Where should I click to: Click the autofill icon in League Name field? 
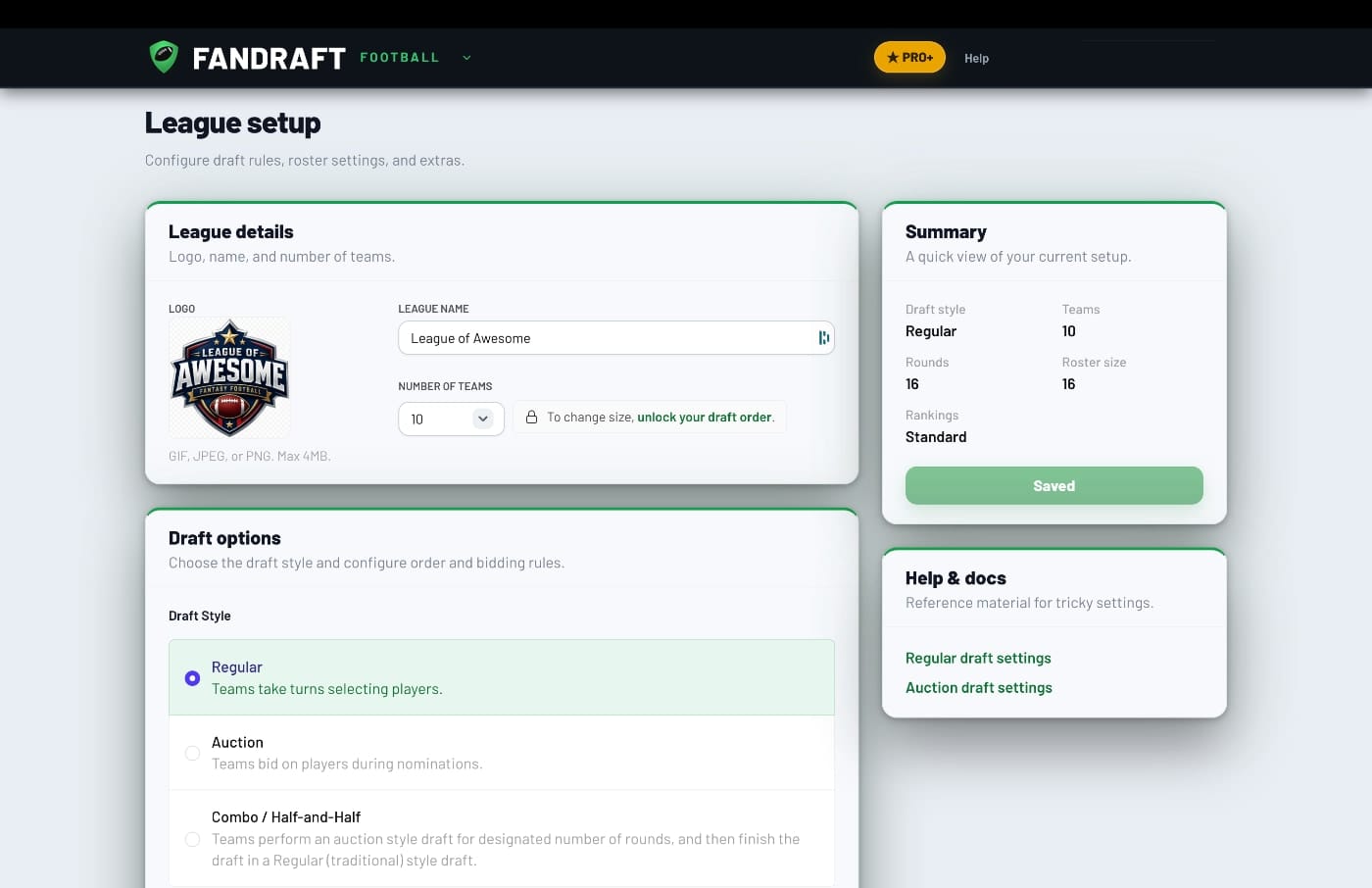tap(823, 338)
